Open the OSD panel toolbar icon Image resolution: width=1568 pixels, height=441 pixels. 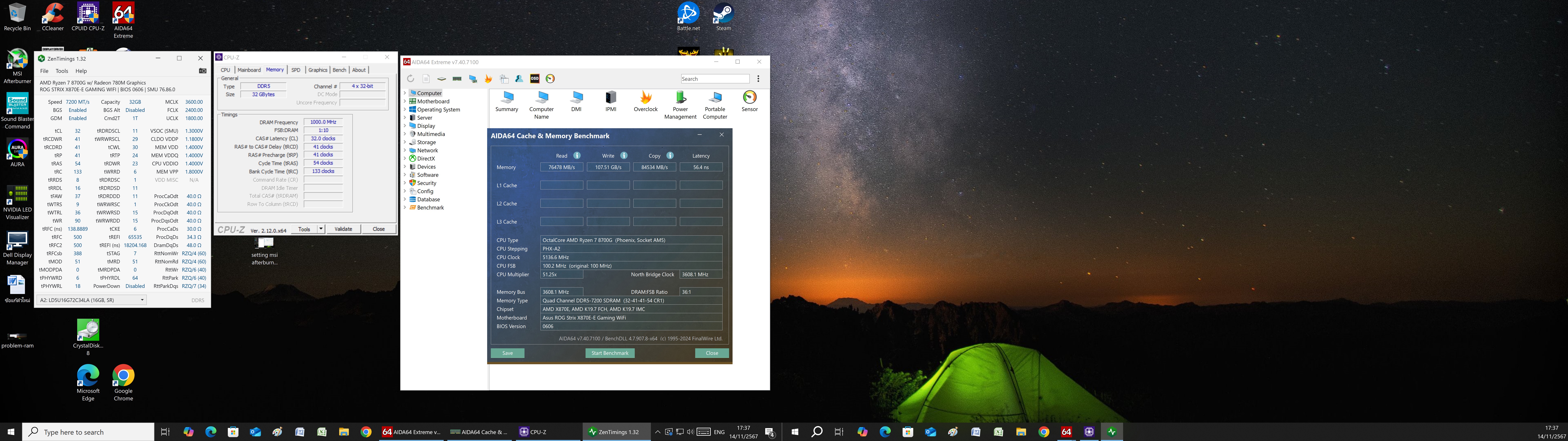pyautogui.click(x=535, y=79)
